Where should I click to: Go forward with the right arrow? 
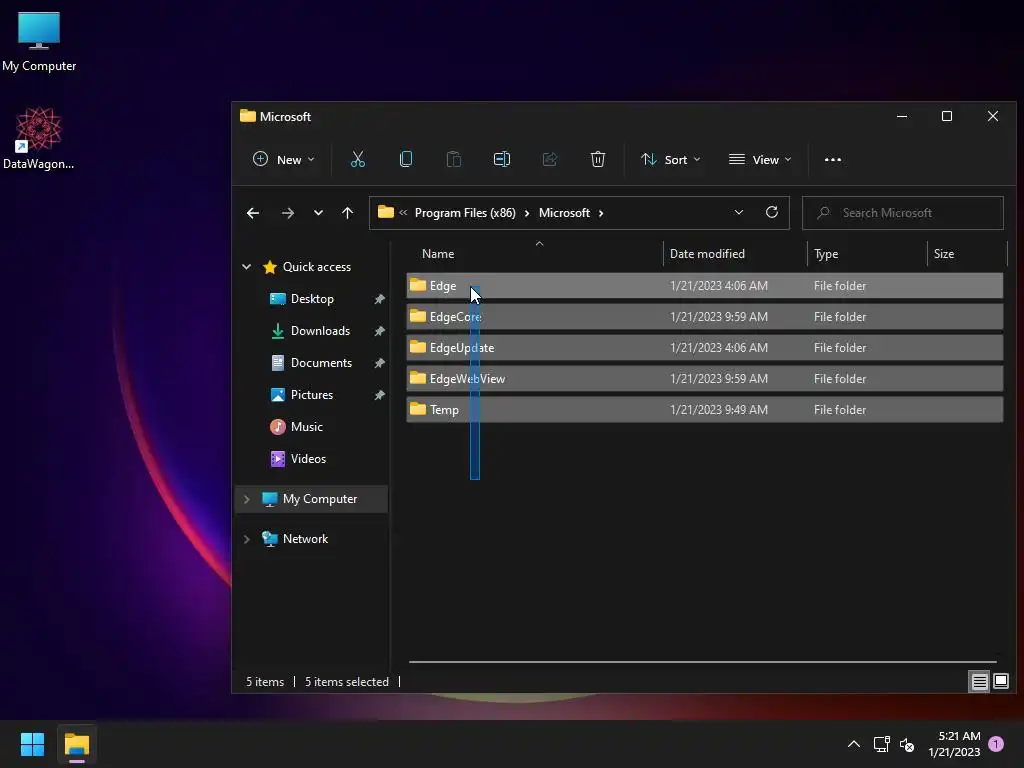287,213
